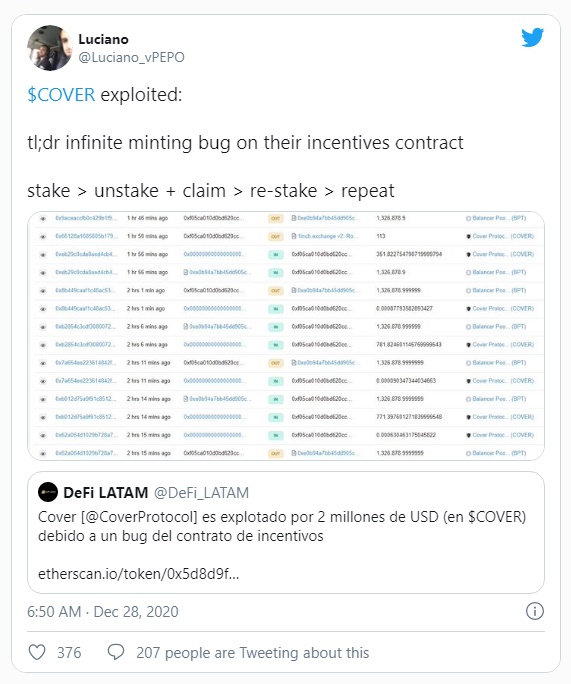This screenshot has width=571, height=684.
Task: Open the quoted DeFi LATAM tweet card
Action: click(286, 532)
